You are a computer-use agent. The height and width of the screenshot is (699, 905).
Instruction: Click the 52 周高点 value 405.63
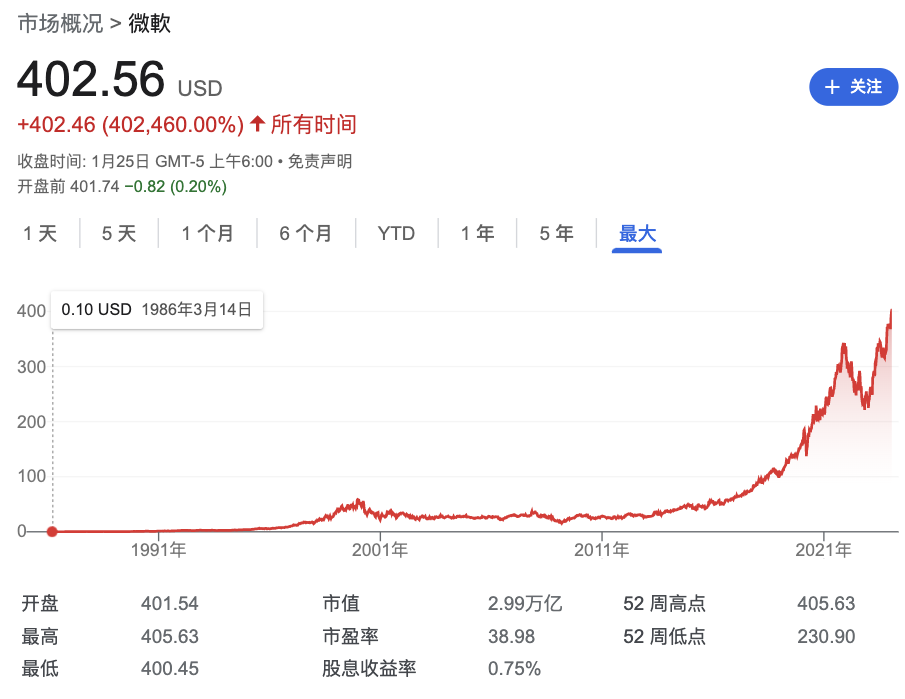[826, 604]
